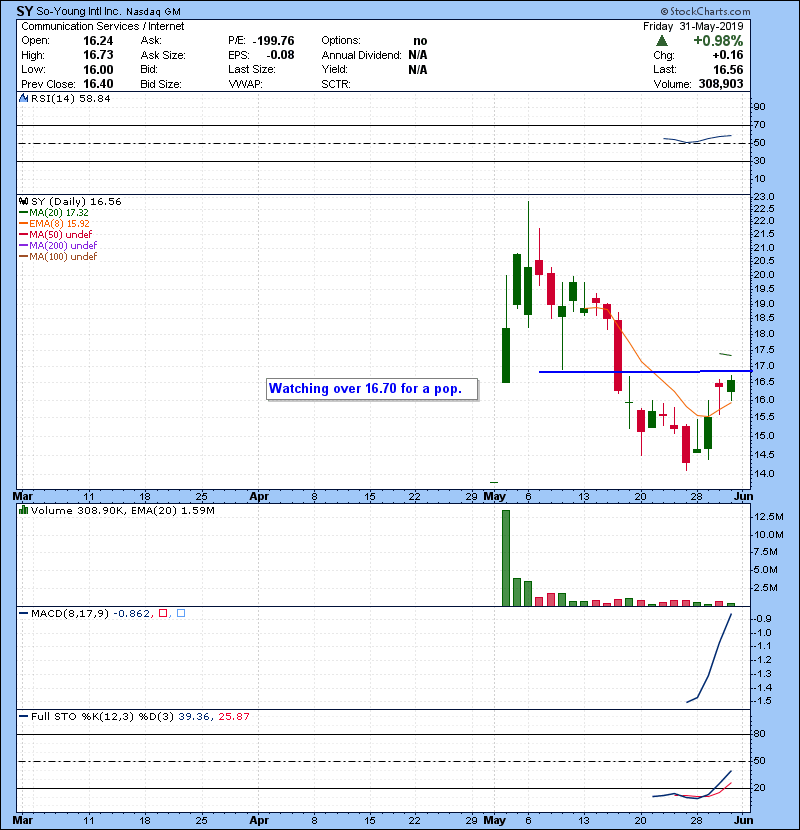Click the RSI(14) 58.84 indicator label
This screenshot has width=800, height=830.
pyautogui.click(x=70, y=98)
